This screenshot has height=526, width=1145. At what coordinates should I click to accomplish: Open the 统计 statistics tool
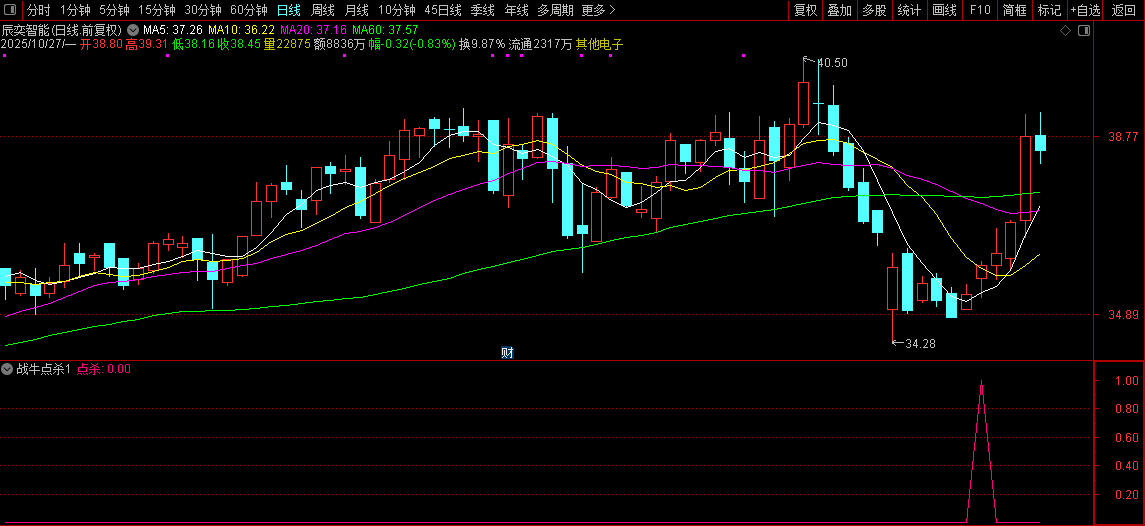(x=909, y=10)
